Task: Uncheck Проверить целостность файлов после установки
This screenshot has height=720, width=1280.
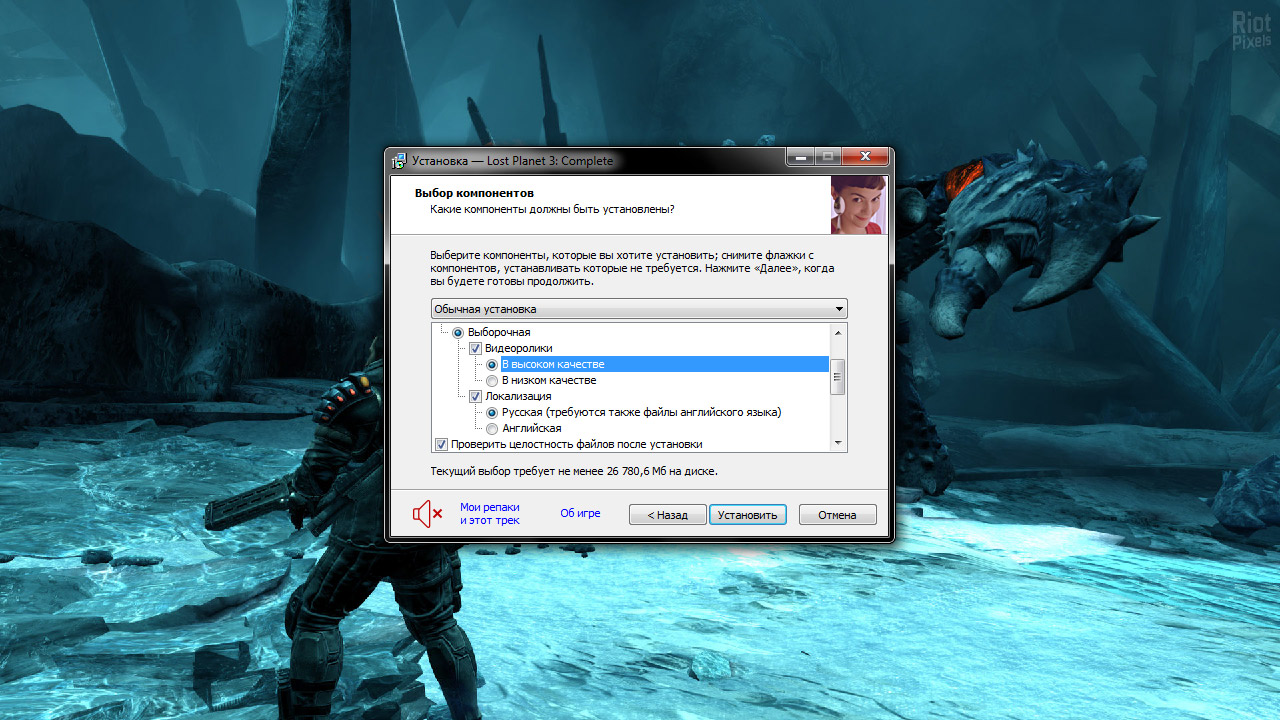Action: point(442,444)
